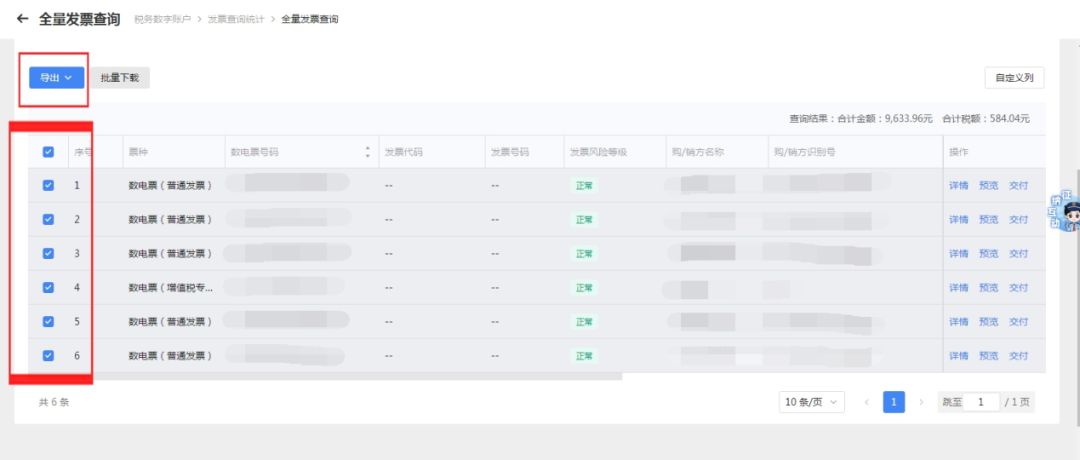Click 交付 for row 3
The image size is (1080, 460).
(1018, 253)
